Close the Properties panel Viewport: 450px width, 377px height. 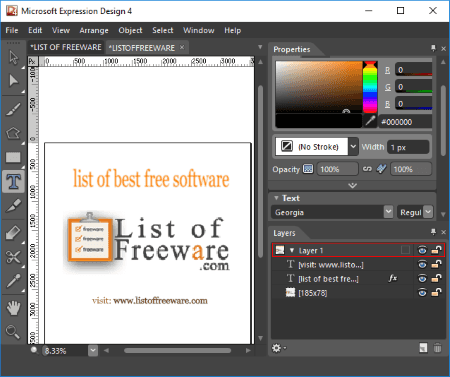click(x=443, y=49)
